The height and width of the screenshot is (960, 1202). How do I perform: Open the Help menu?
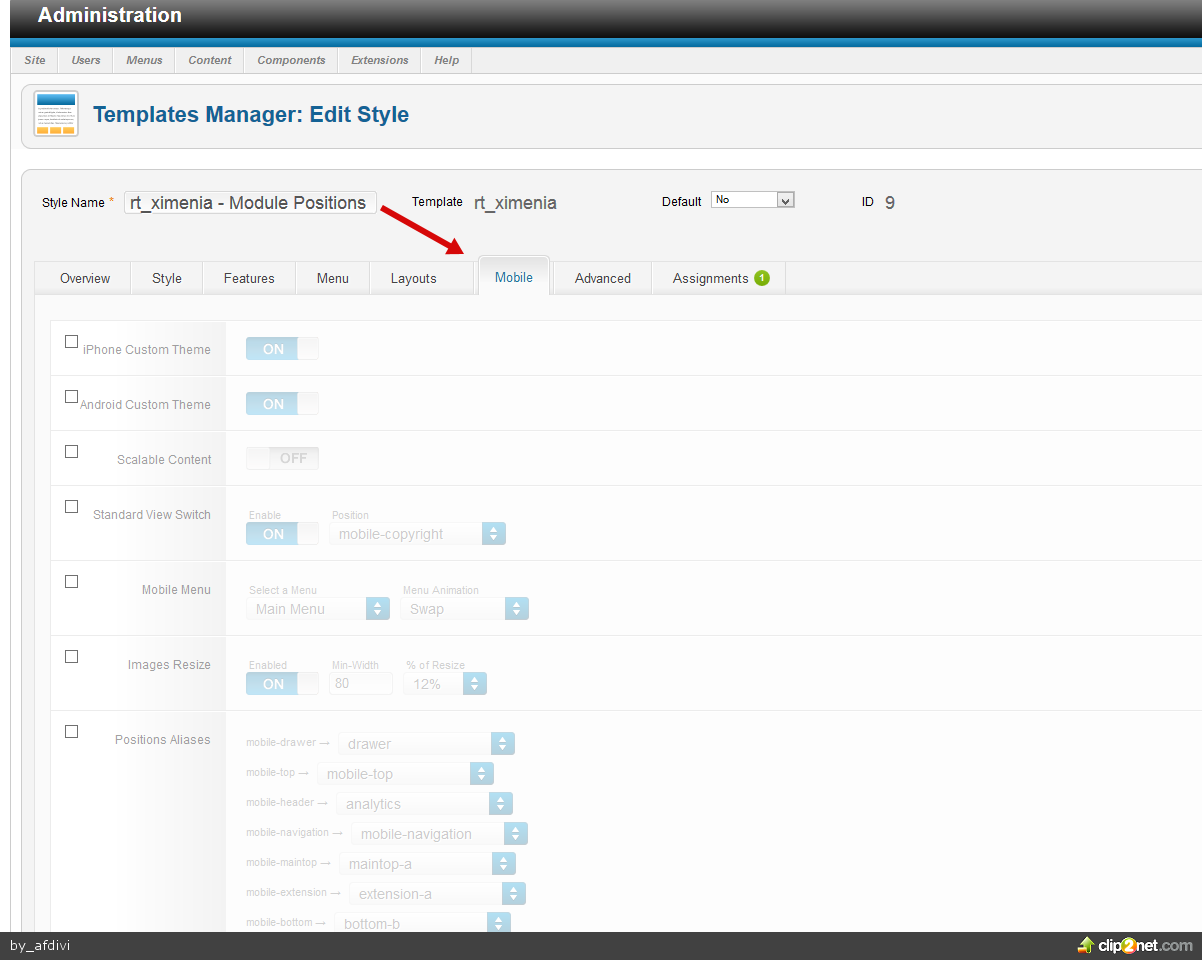[447, 60]
